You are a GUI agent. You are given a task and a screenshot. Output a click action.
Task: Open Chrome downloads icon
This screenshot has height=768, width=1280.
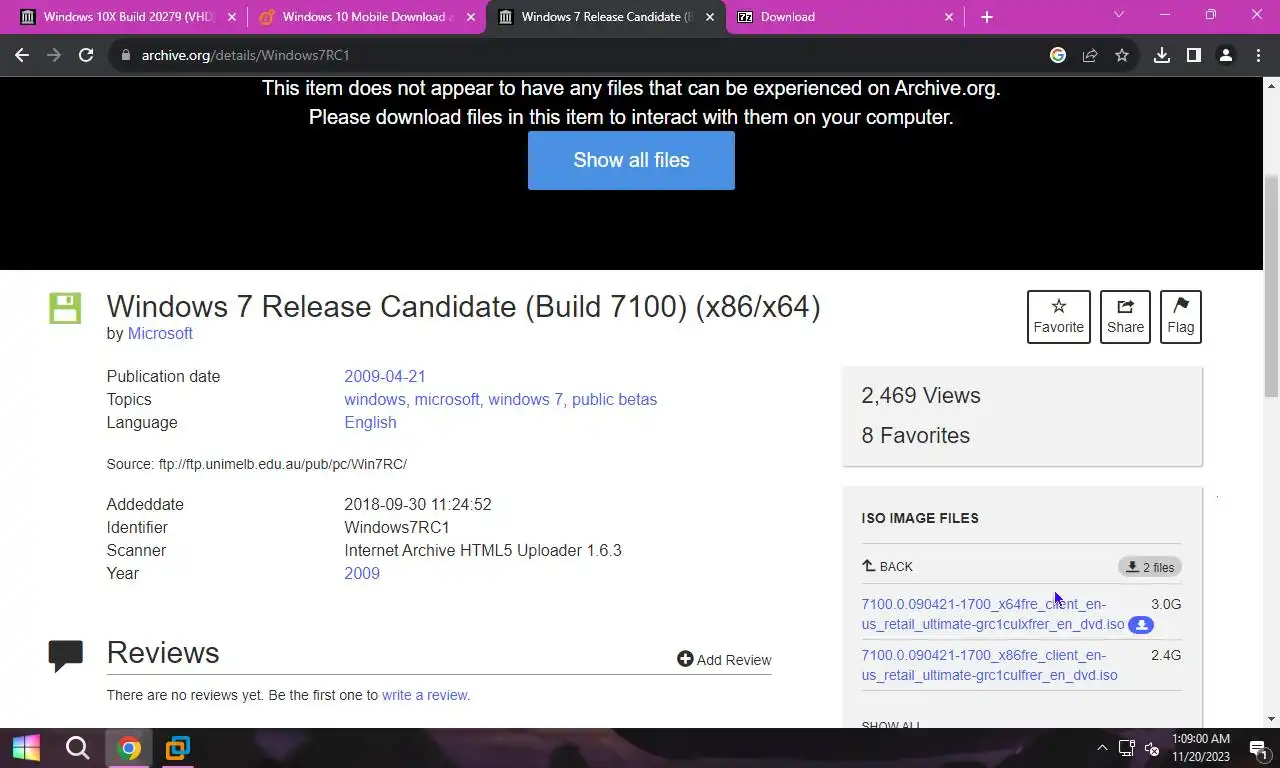[1161, 55]
